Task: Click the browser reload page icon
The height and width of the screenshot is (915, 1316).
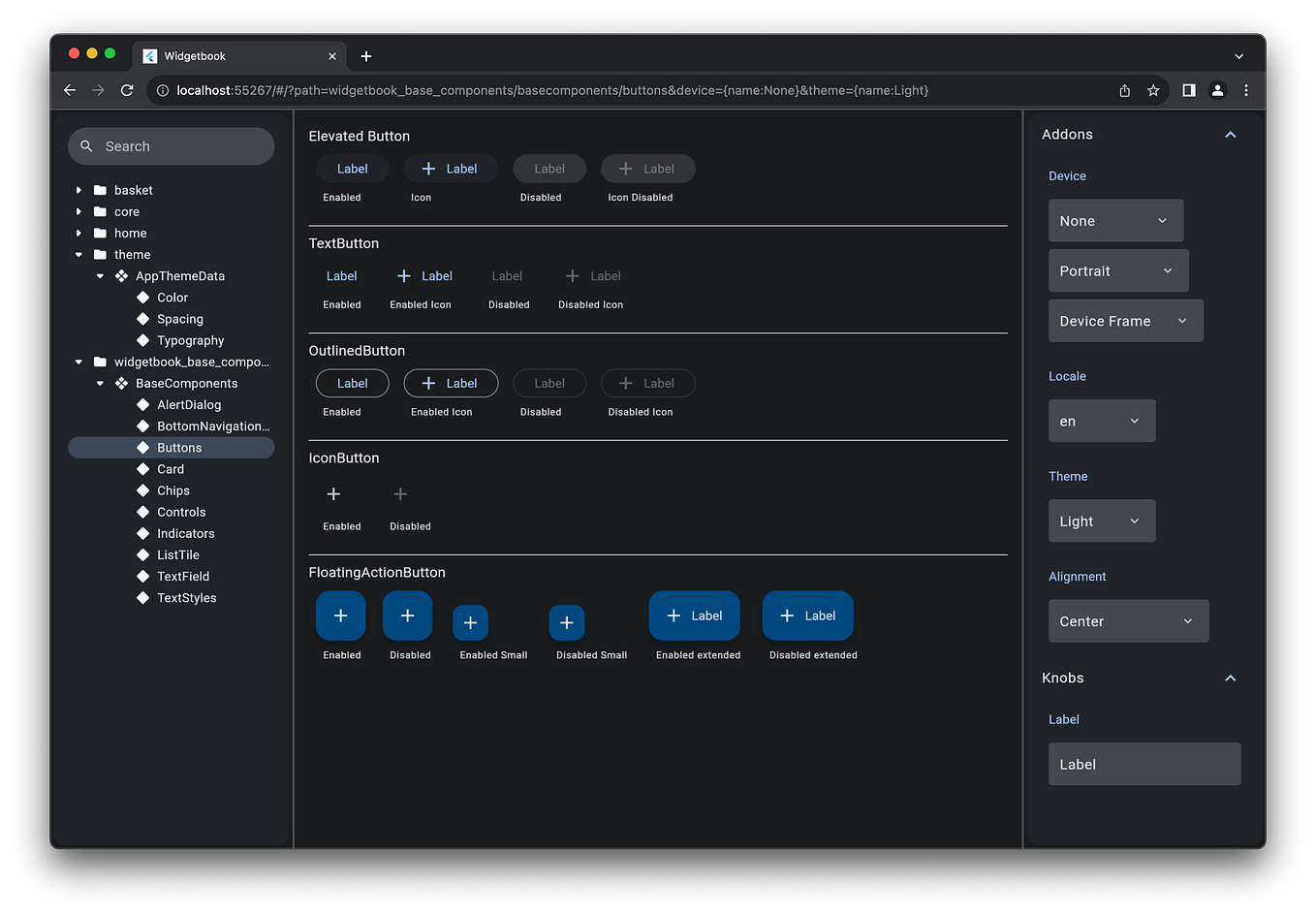Action: [x=127, y=90]
